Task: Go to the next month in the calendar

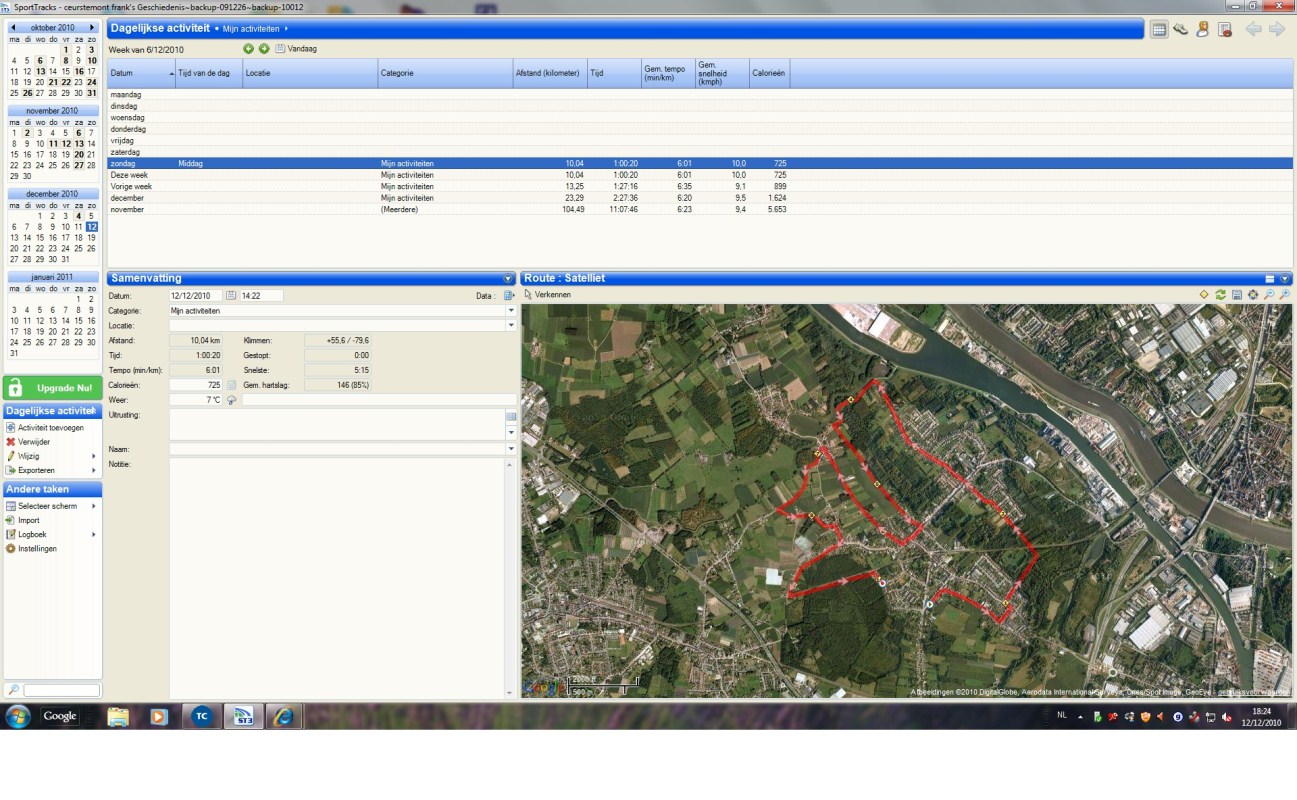Action: (92, 28)
